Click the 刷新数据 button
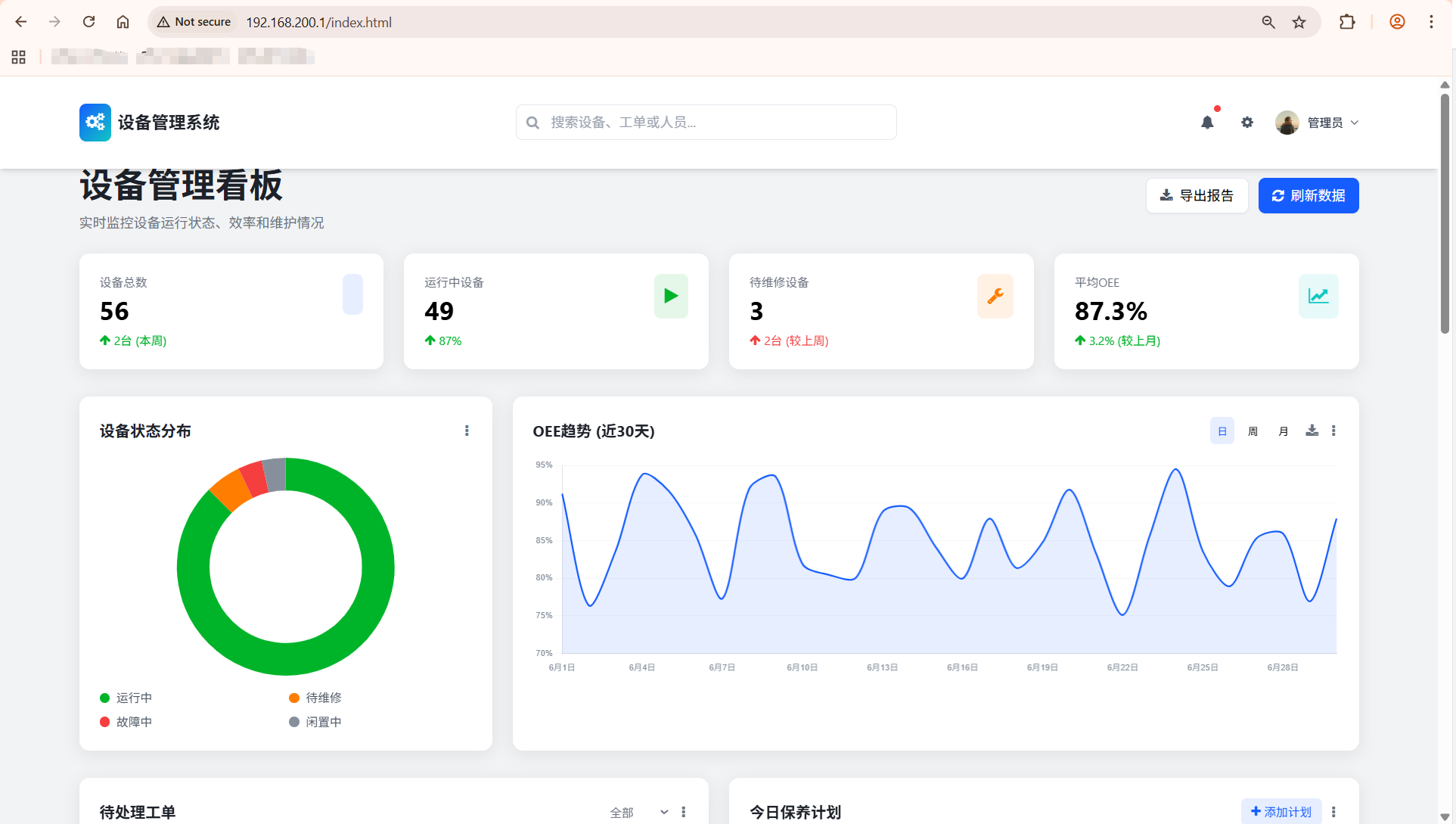The image size is (1456, 824). click(1309, 195)
